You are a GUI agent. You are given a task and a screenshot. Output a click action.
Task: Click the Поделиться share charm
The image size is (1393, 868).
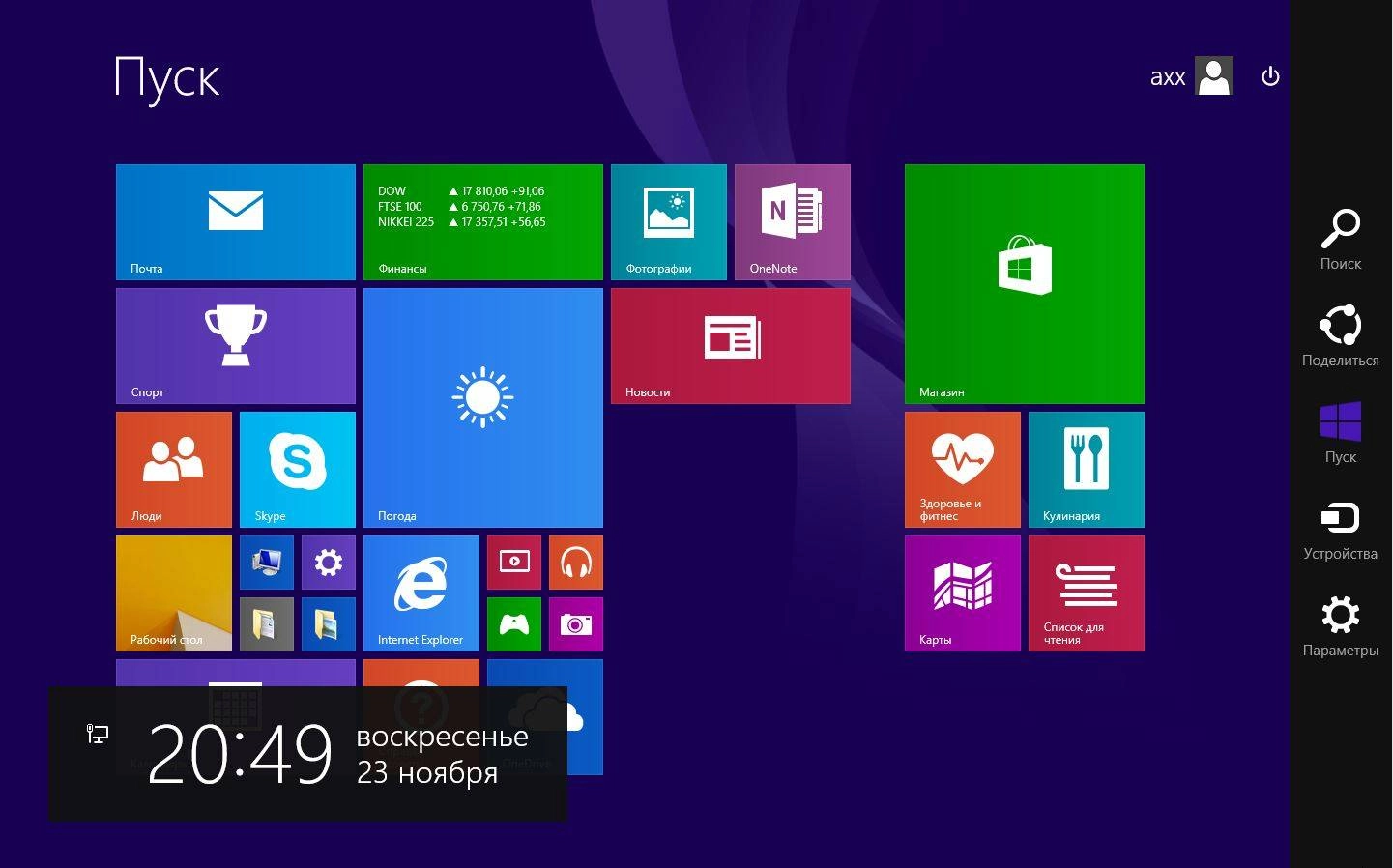tap(1341, 335)
